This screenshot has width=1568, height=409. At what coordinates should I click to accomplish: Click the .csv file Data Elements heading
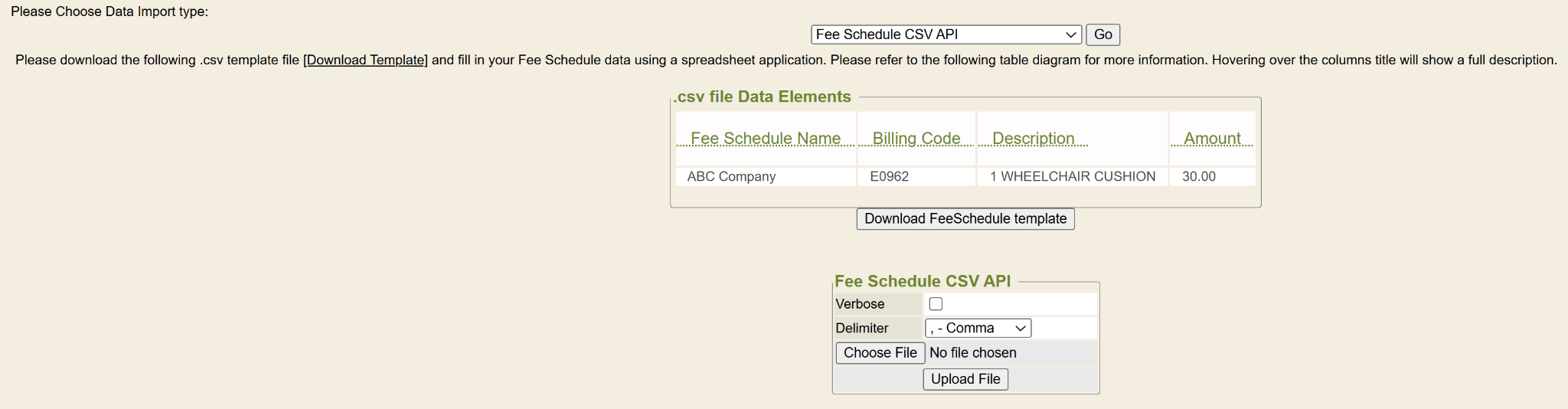763,97
